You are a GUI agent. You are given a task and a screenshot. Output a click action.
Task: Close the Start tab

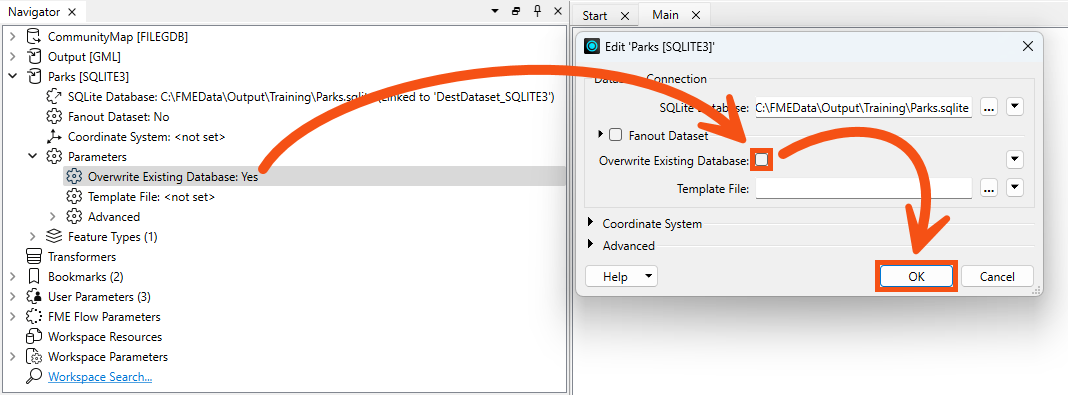pyautogui.click(x=625, y=15)
